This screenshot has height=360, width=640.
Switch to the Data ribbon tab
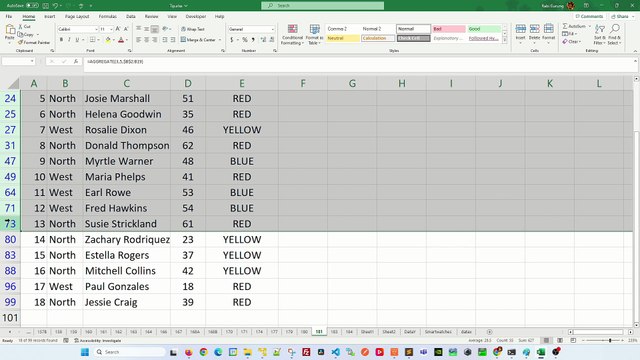(131, 16)
